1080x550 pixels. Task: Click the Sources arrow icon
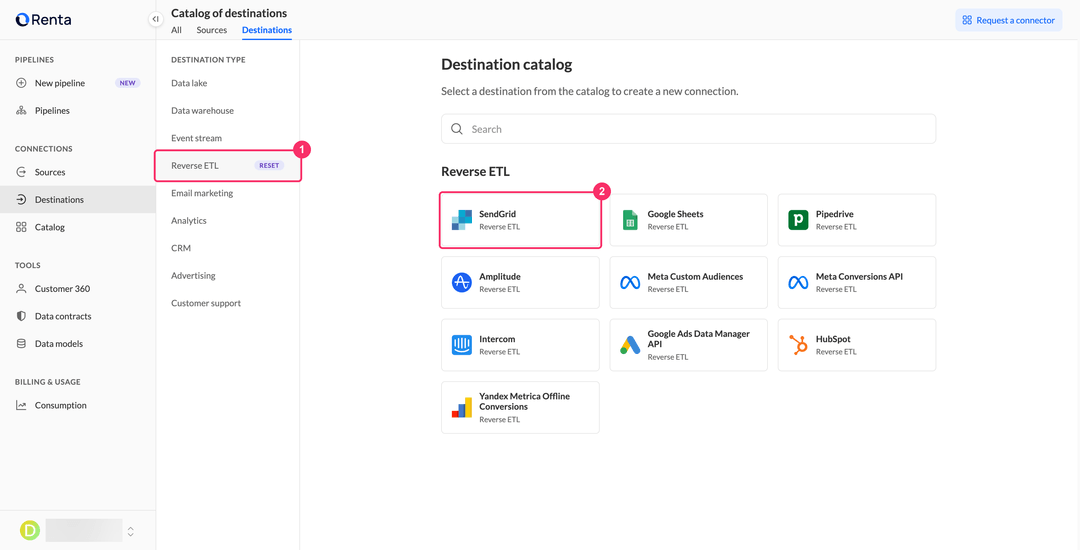click(21, 172)
